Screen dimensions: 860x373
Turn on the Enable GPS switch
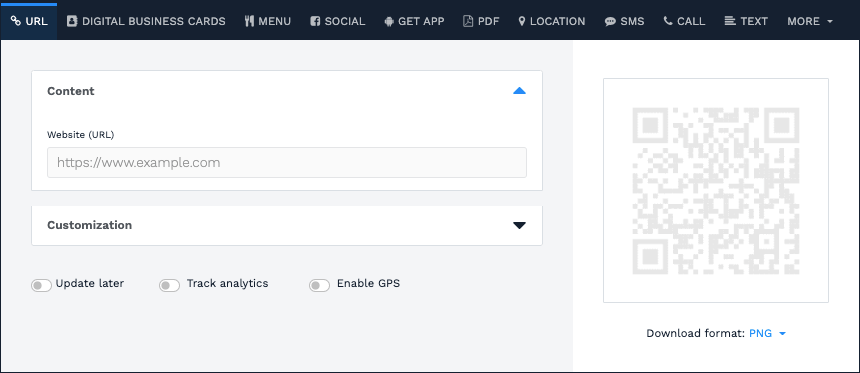click(319, 285)
